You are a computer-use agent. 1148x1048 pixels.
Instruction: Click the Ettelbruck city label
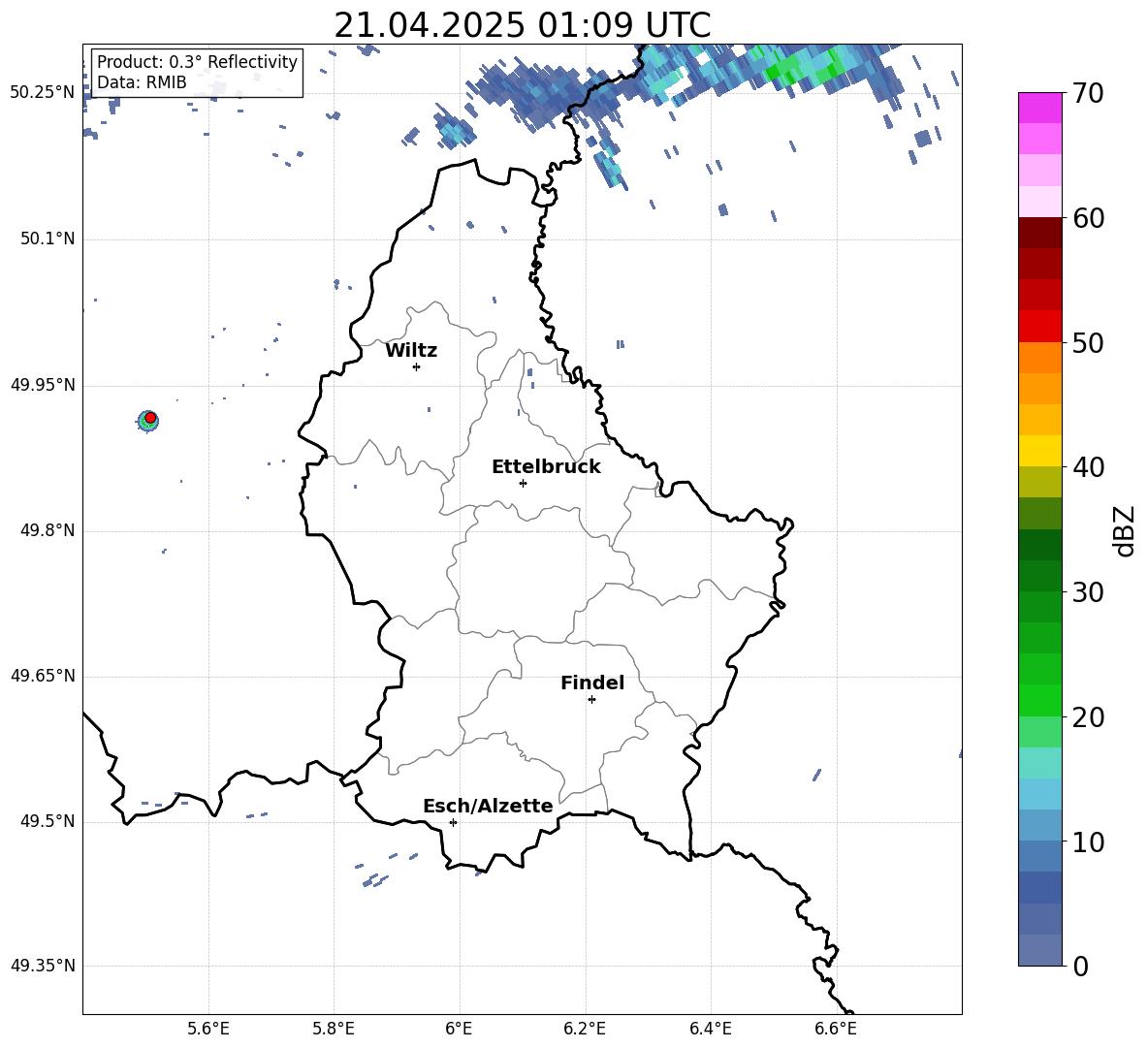[546, 467]
